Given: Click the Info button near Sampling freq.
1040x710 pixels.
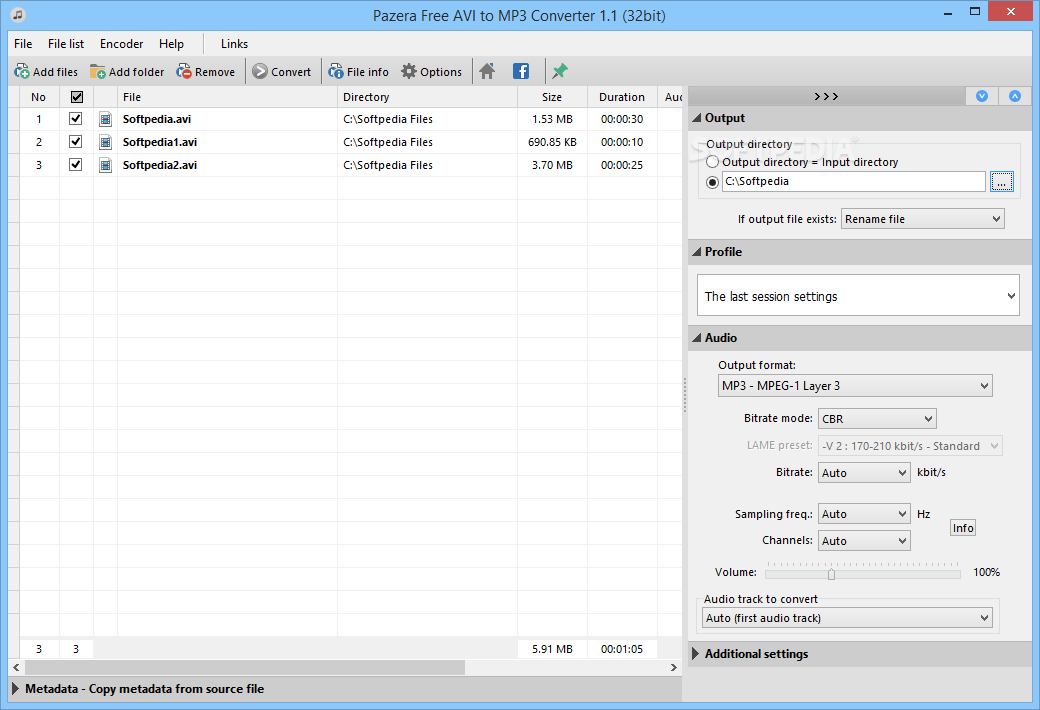Looking at the screenshot, I should click(x=963, y=528).
